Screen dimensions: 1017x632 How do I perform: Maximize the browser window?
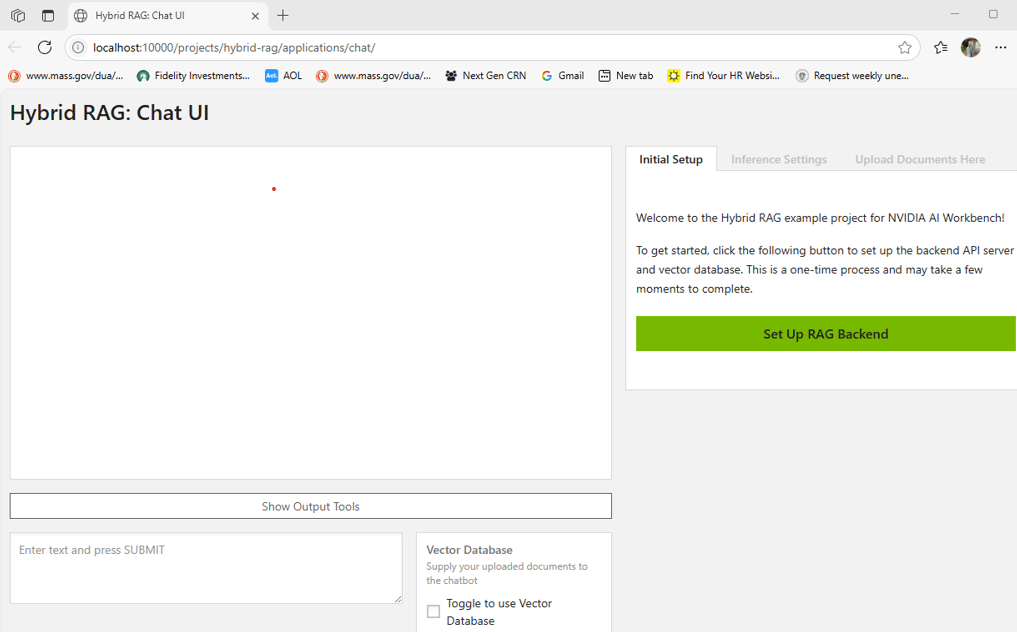coord(993,14)
